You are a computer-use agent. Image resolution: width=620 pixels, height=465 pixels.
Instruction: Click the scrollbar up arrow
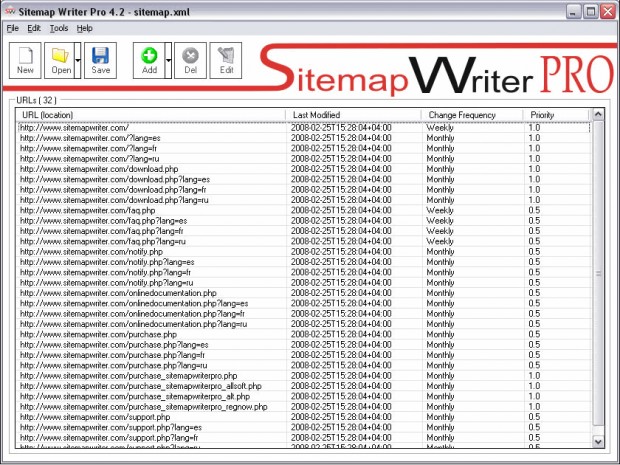coord(598,115)
